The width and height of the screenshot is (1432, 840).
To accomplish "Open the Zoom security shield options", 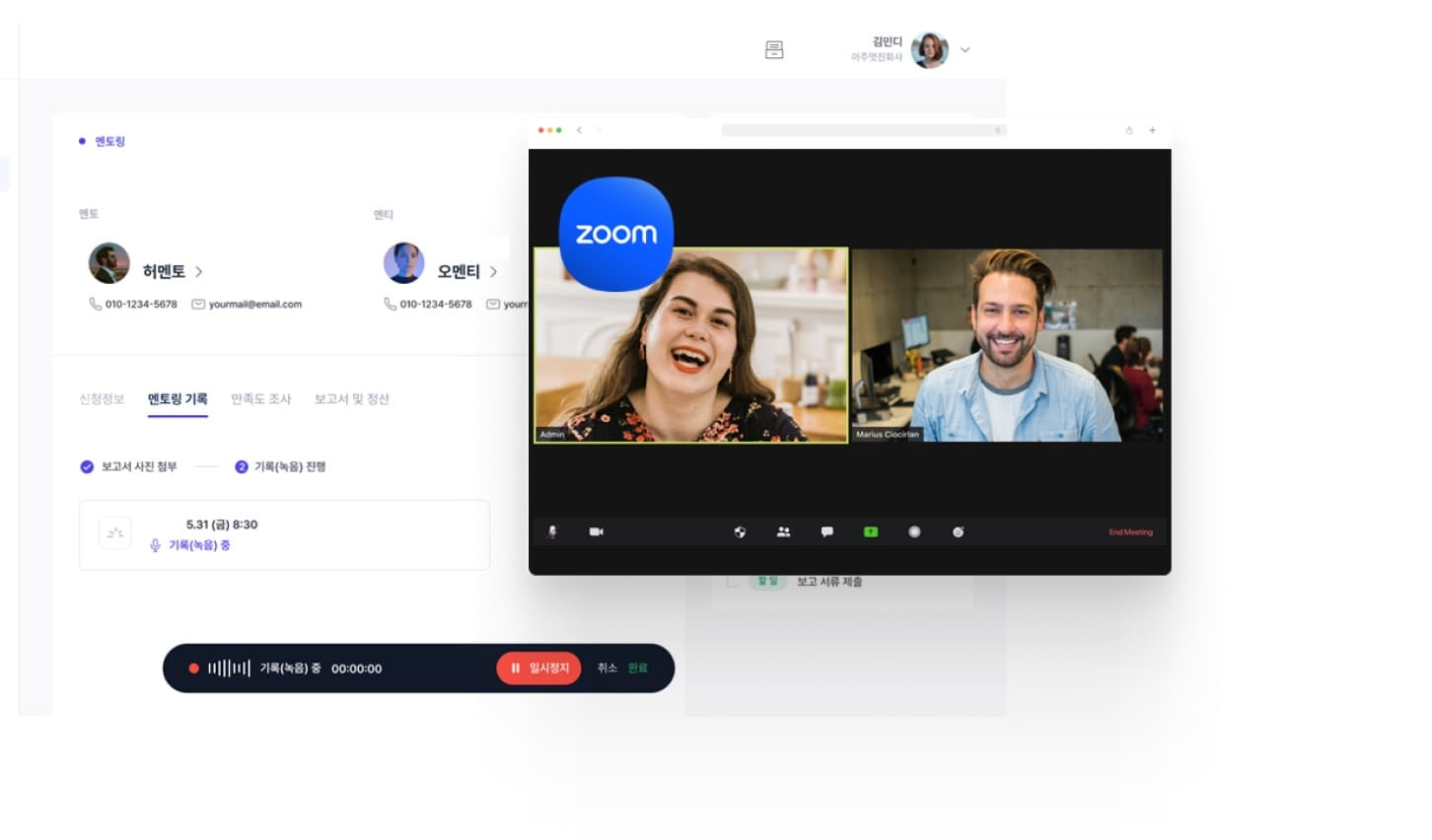I will coord(740,531).
